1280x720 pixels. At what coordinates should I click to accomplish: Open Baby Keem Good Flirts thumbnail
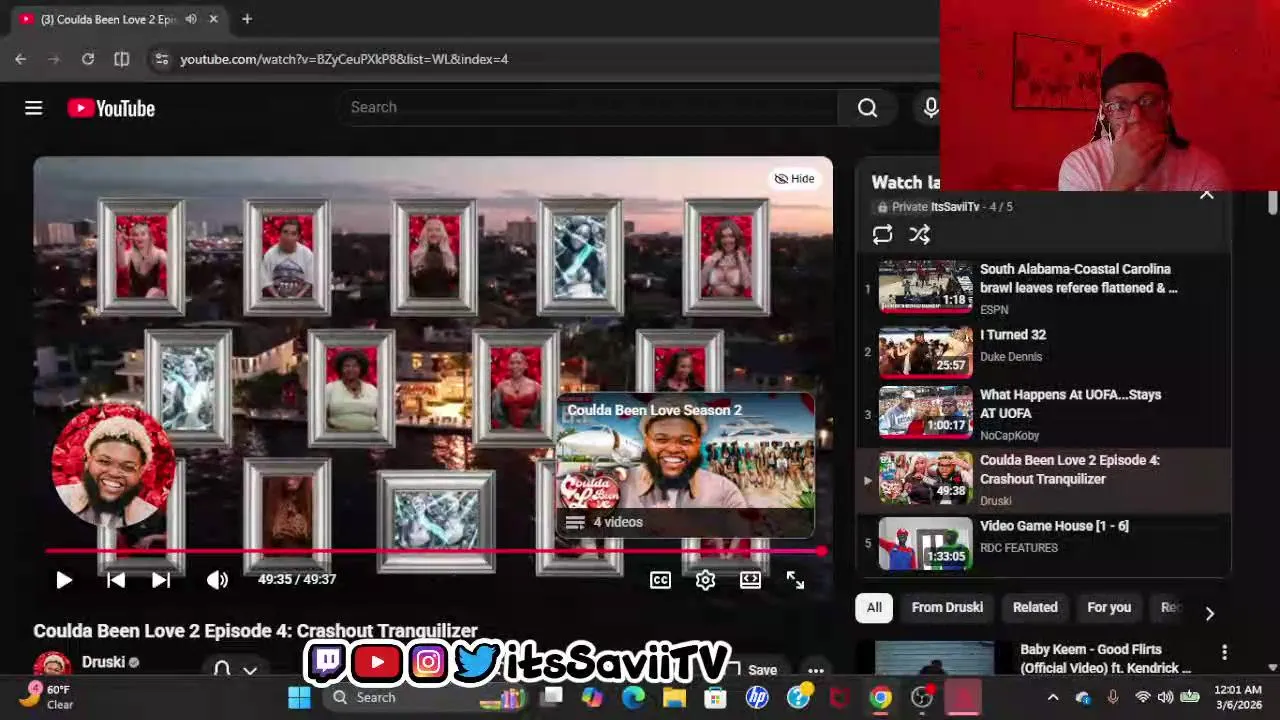click(x=935, y=659)
